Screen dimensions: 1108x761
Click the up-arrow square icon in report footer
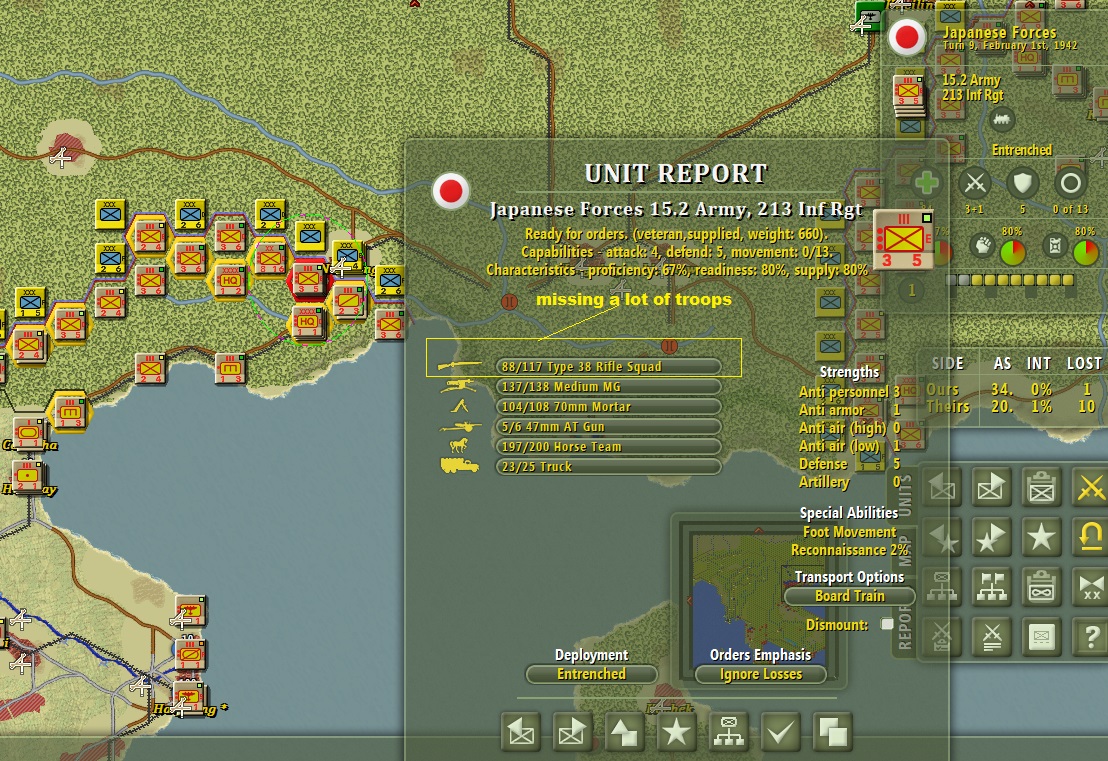point(624,733)
